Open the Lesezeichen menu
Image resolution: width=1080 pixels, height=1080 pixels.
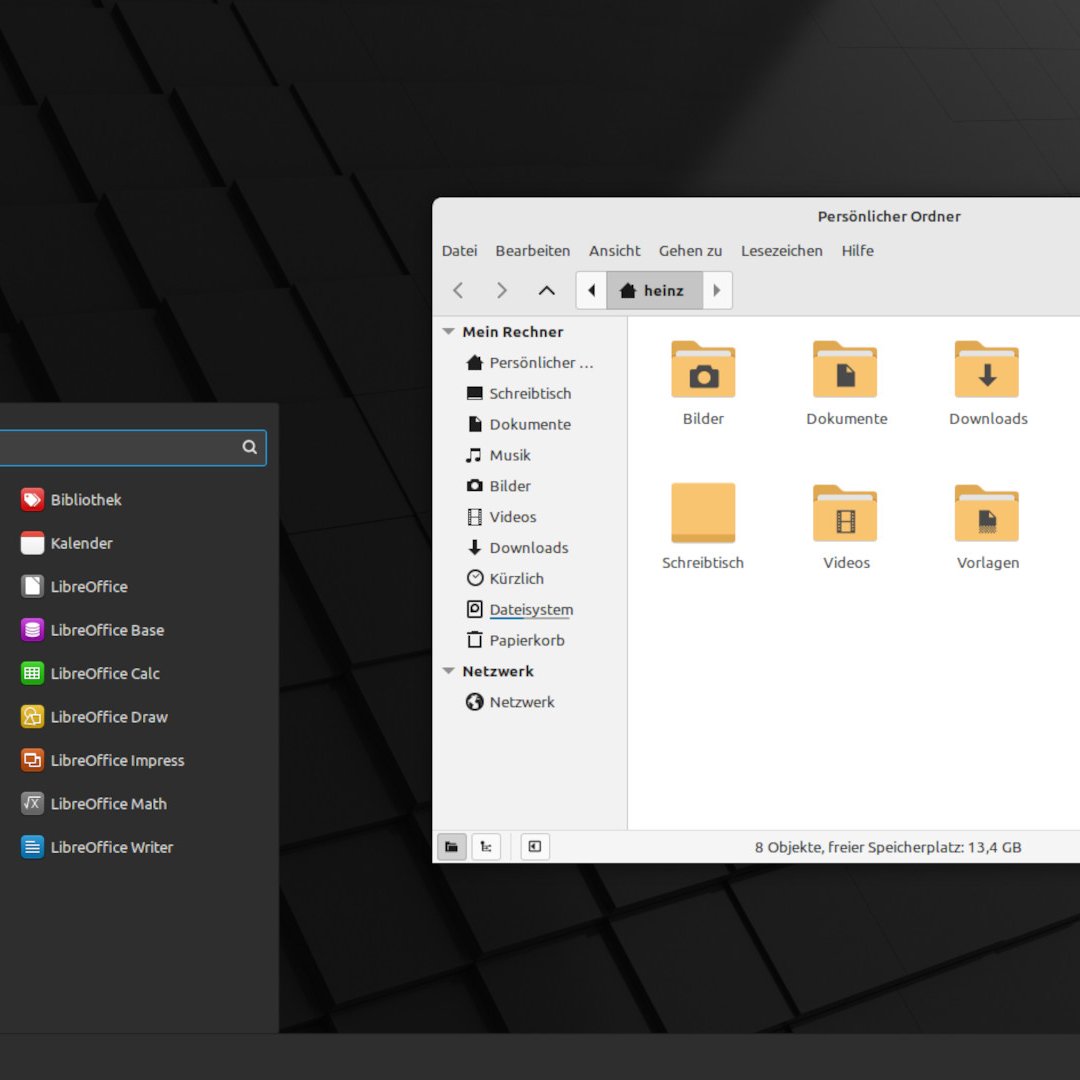pyautogui.click(x=781, y=251)
